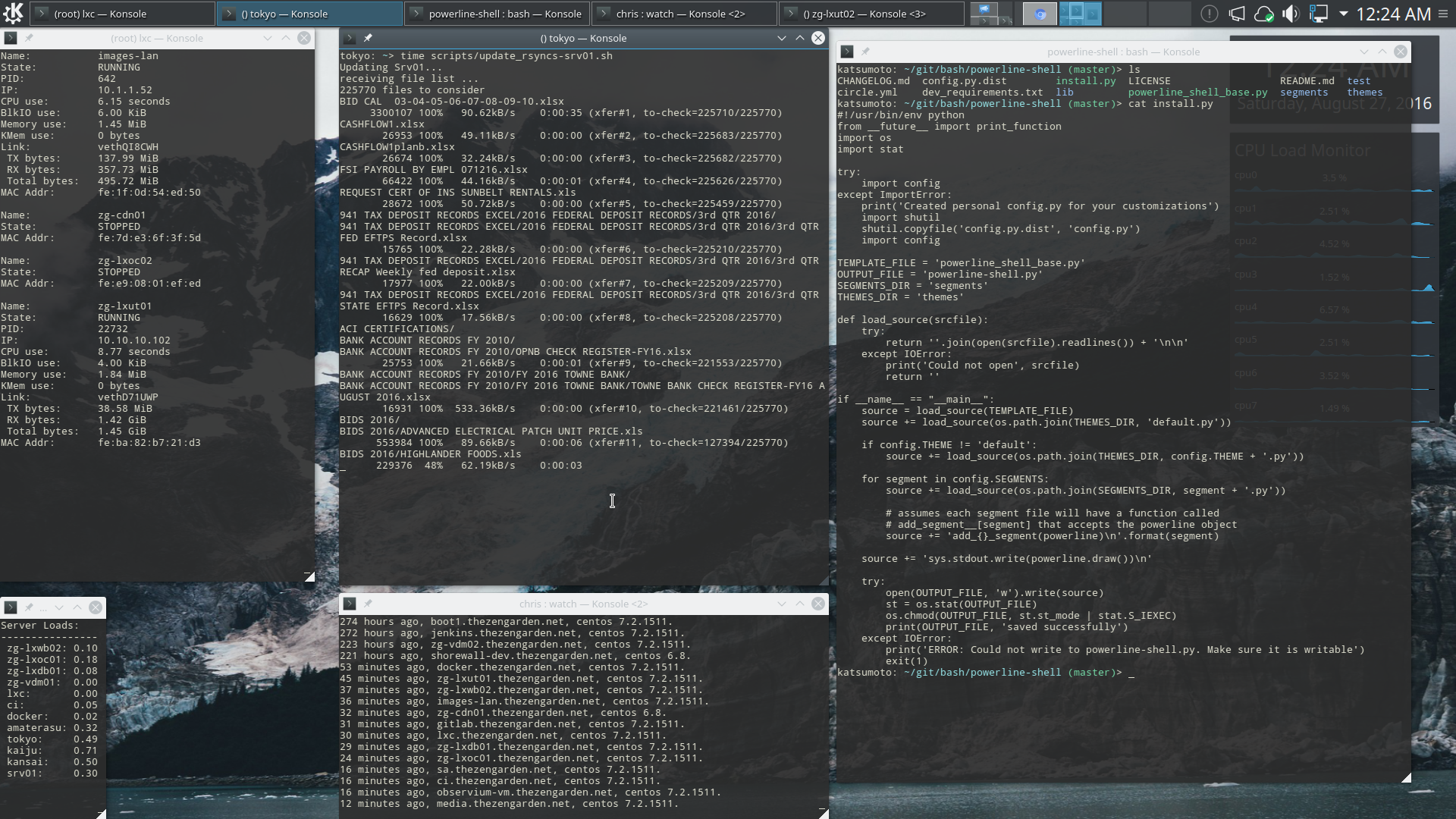Open the panel hamburger settings menu
Image resolution: width=1456 pixels, height=819 pixels.
pyautogui.click(x=1444, y=14)
